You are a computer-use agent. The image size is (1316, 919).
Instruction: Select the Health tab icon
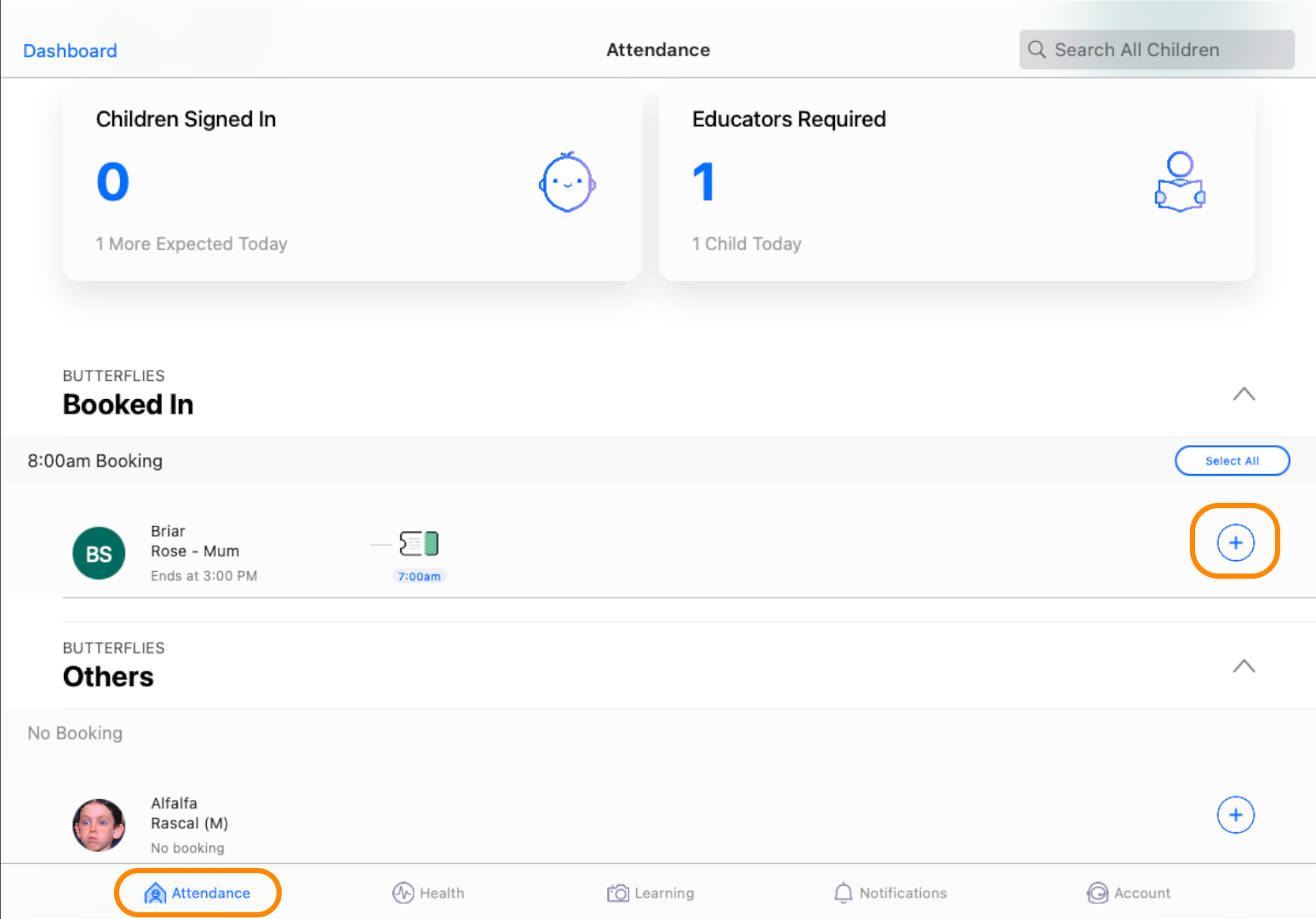click(403, 893)
